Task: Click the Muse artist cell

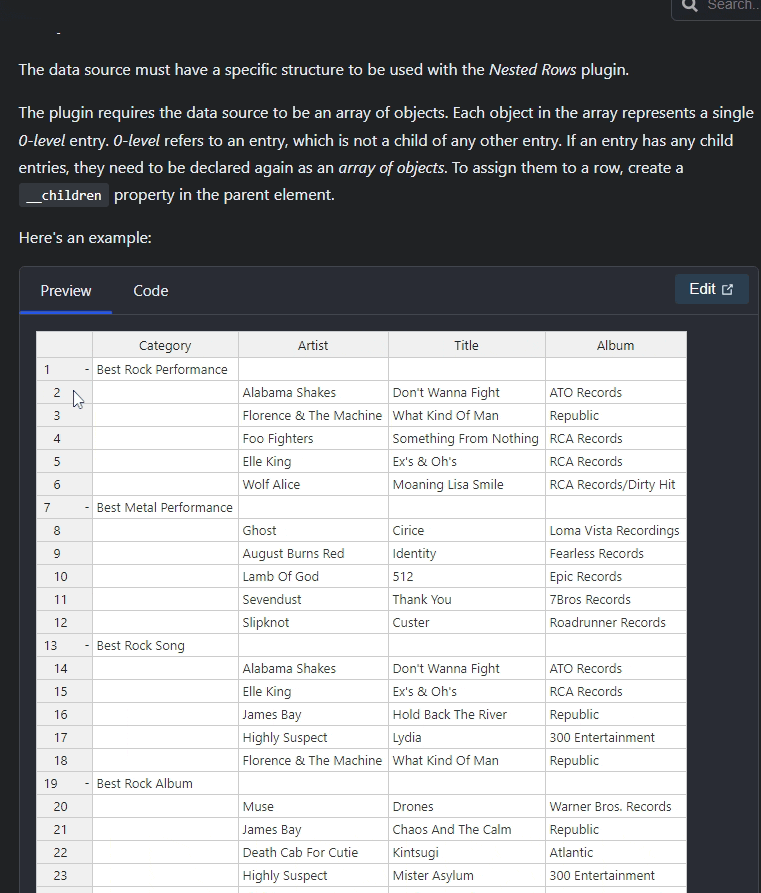Action: (x=313, y=806)
